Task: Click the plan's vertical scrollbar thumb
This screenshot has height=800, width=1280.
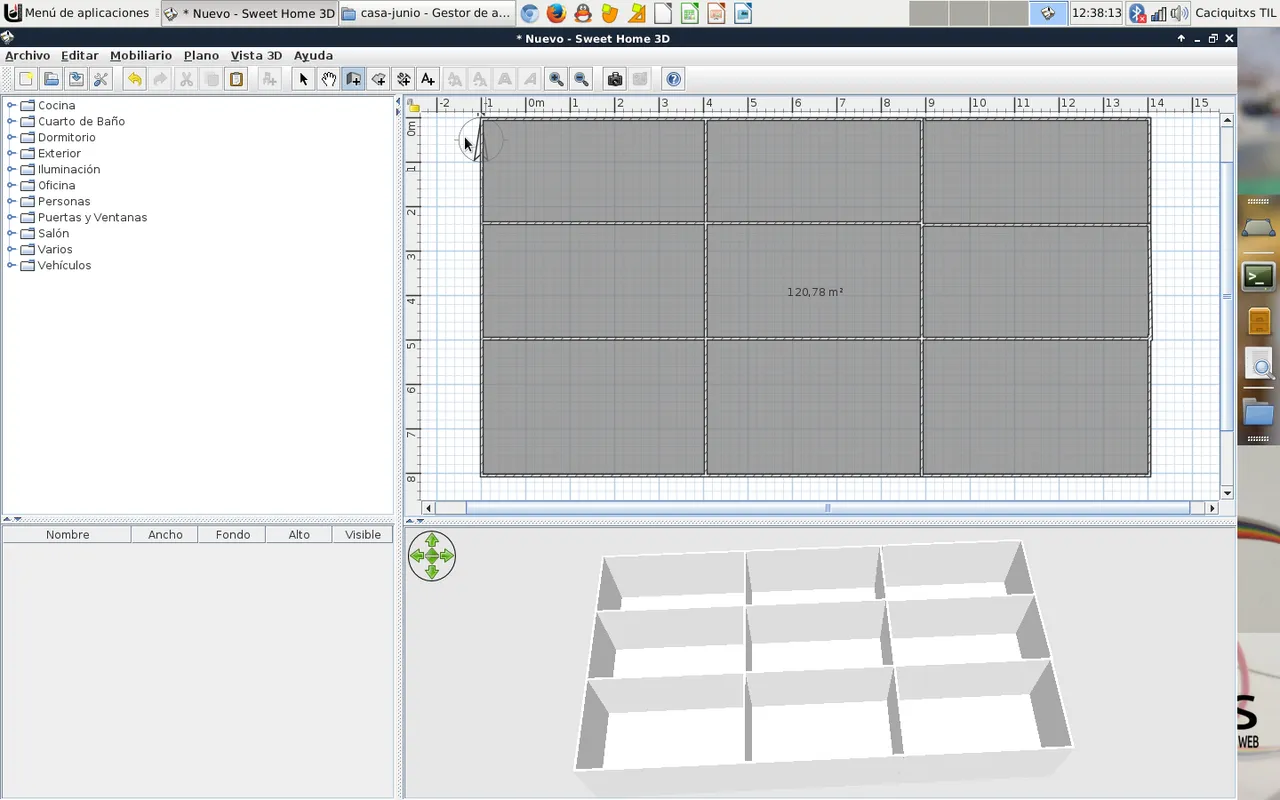Action: (x=1227, y=297)
